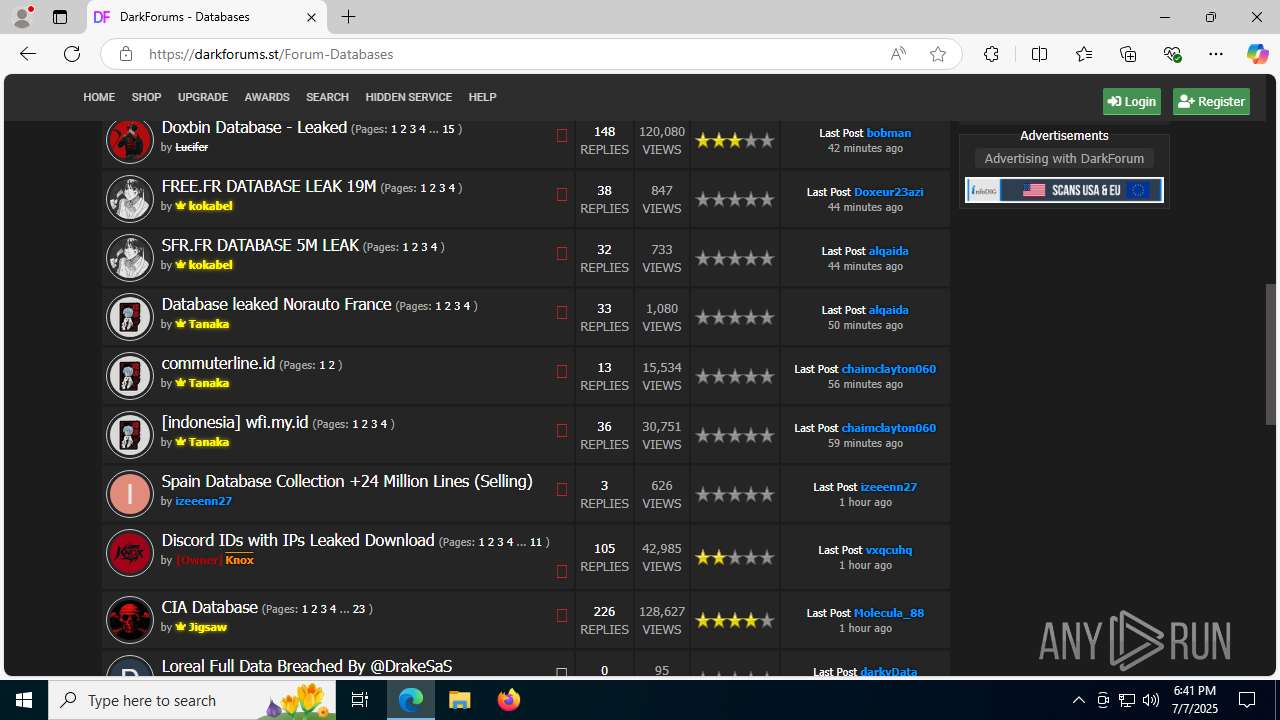Open Firefox from the taskbar
This screenshot has width=1280, height=720.
[x=508, y=700]
